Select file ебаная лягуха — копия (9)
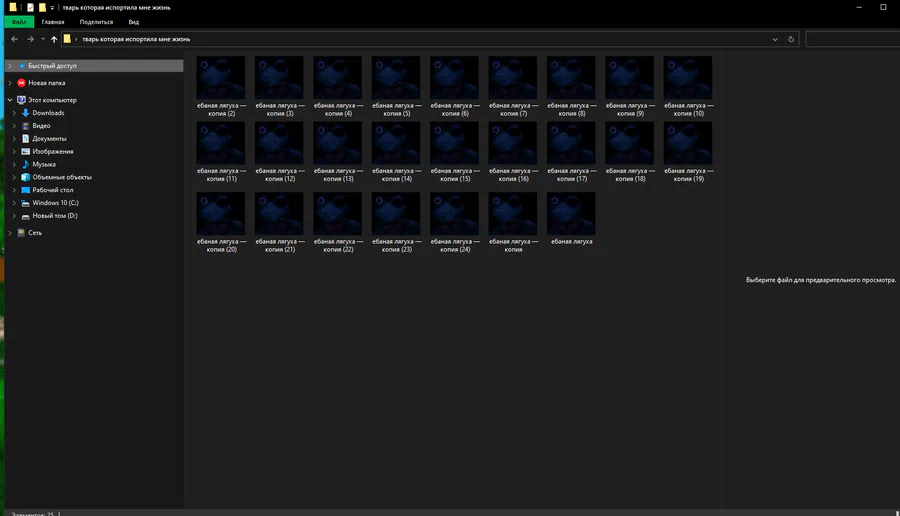Image resolution: width=900 pixels, height=516 pixels. pos(630,87)
